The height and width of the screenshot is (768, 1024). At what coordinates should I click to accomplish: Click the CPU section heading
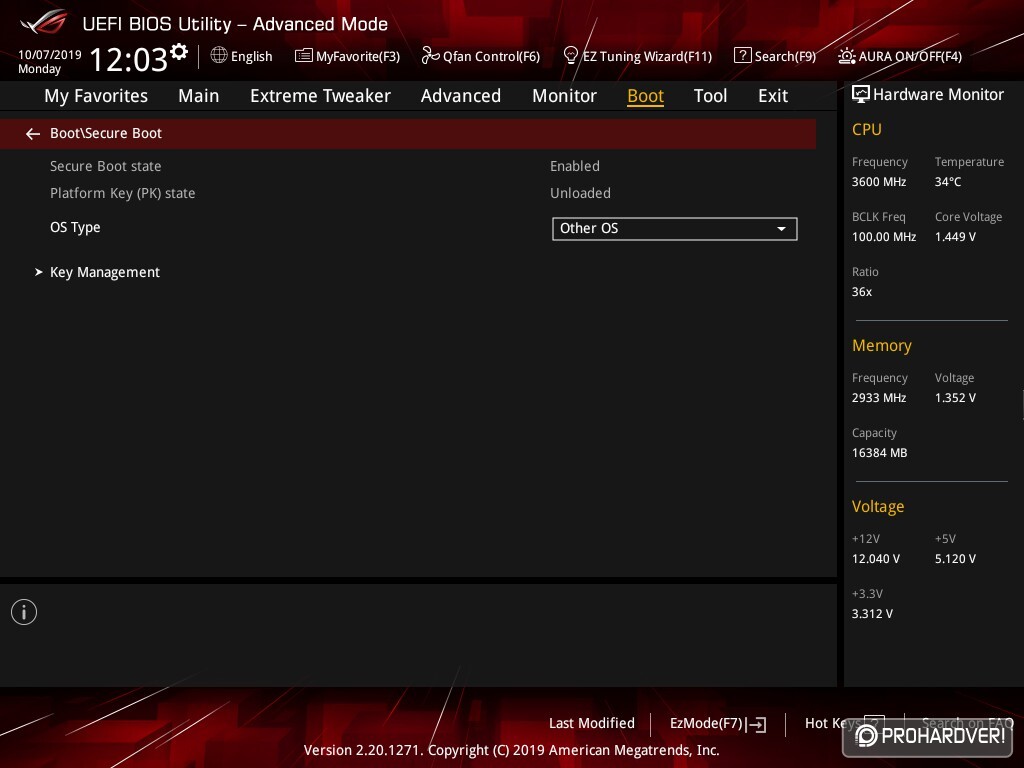[867, 129]
